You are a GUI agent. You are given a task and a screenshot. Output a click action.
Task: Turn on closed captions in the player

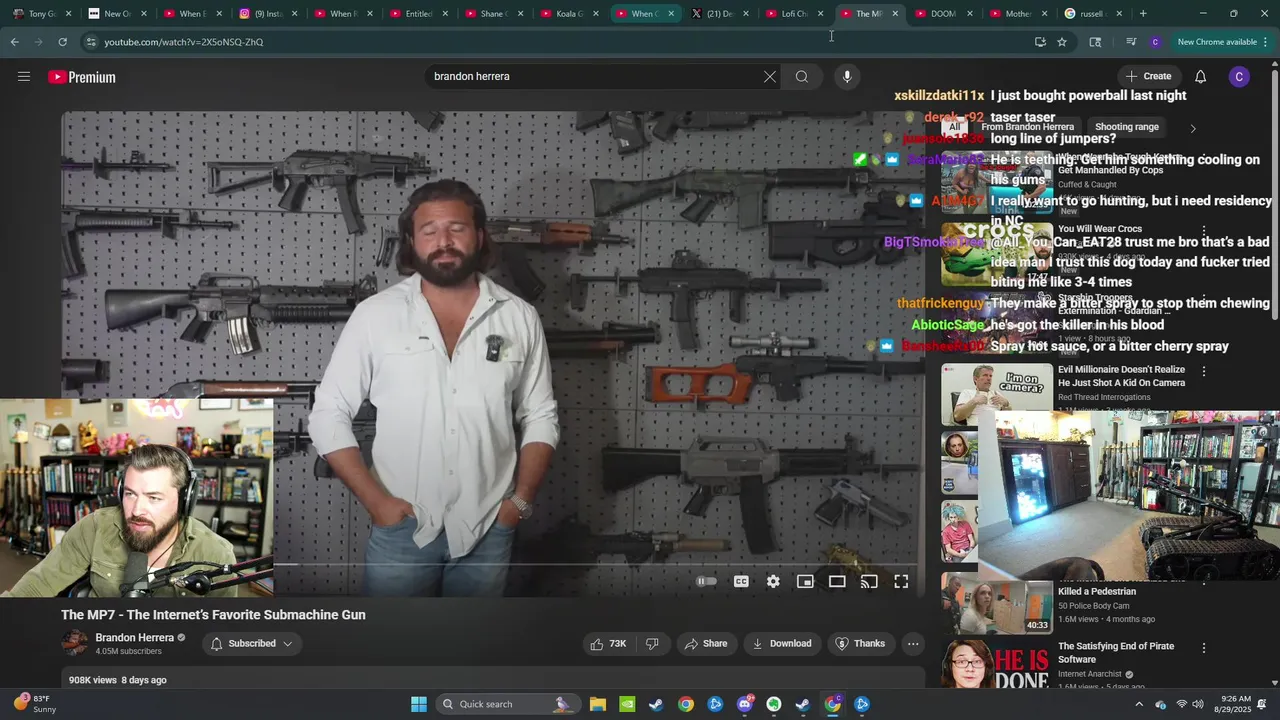click(x=741, y=581)
